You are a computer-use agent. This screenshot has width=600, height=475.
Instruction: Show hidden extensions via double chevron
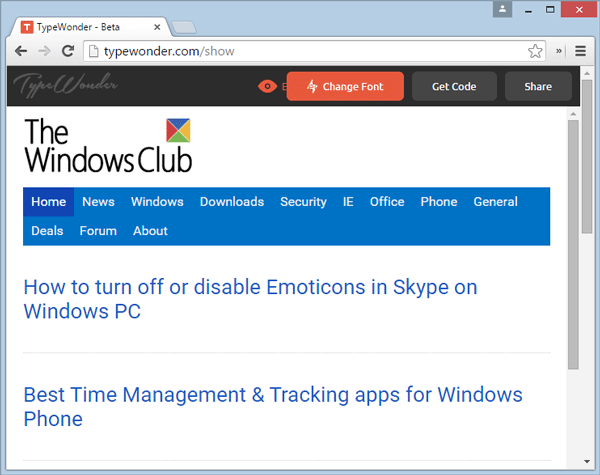coord(559,51)
